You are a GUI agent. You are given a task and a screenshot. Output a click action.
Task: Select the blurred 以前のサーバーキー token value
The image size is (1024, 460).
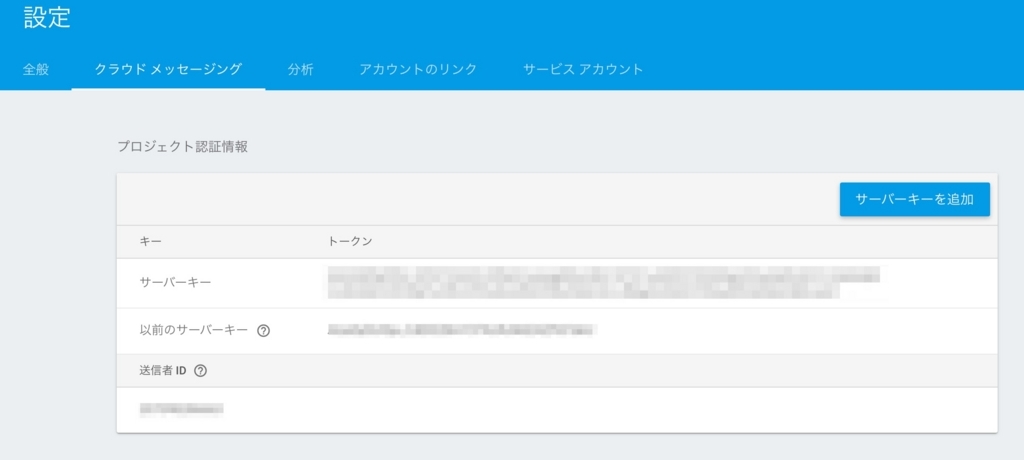pyautogui.click(x=461, y=330)
